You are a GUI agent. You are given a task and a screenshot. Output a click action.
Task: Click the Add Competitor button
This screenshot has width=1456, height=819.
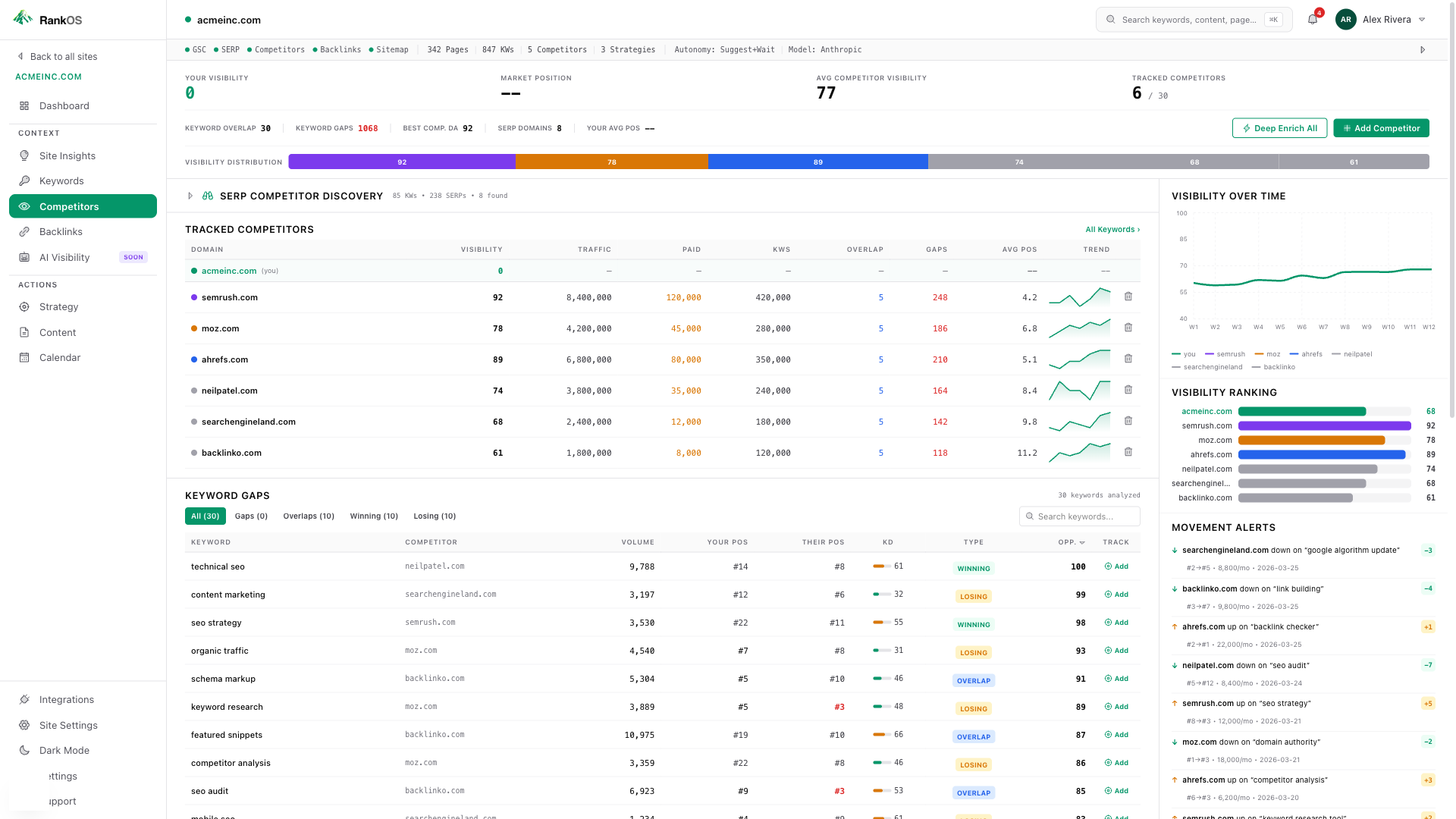pyautogui.click(x=1381, y=127)
